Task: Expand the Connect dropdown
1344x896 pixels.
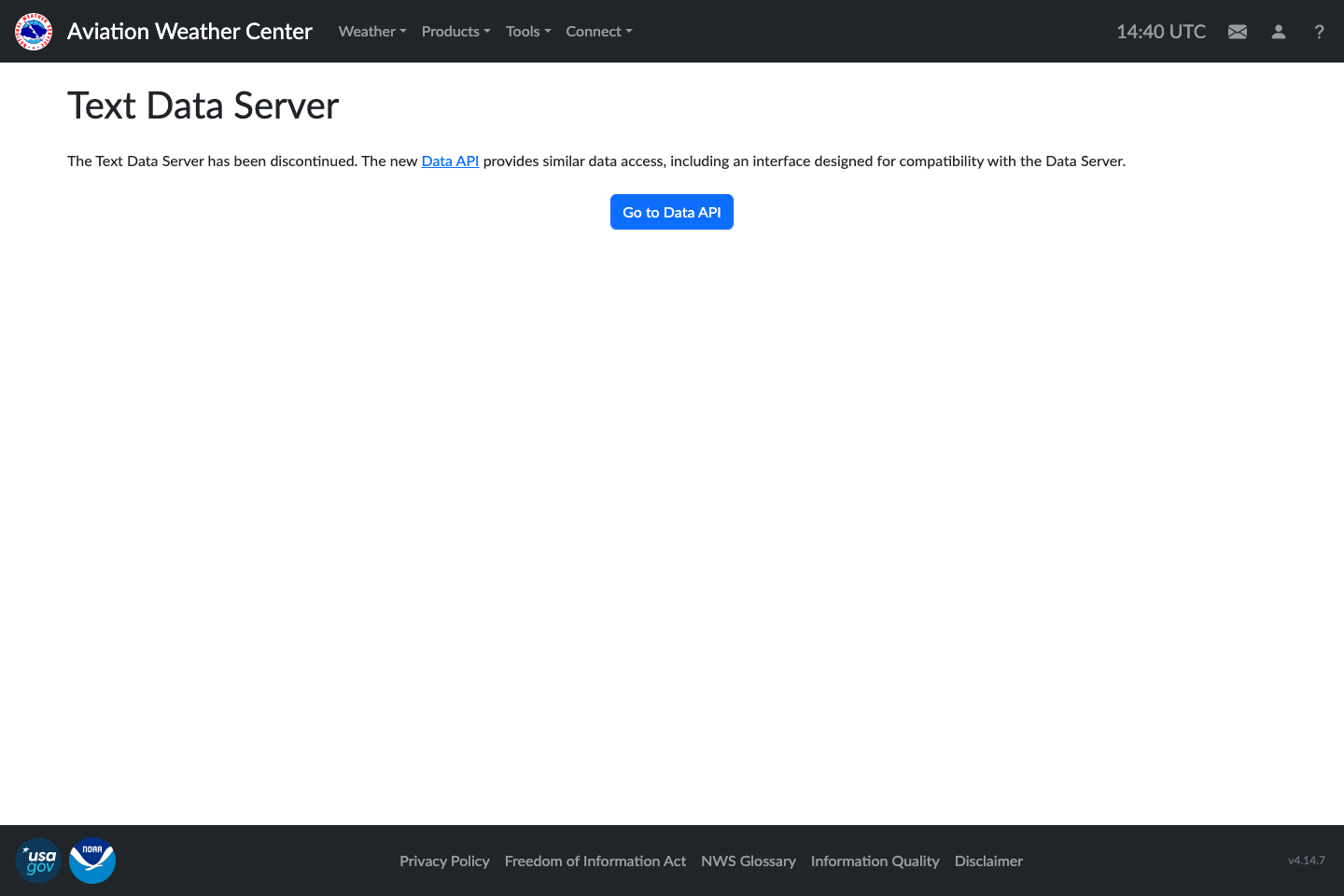Action: tap(598, 31)
